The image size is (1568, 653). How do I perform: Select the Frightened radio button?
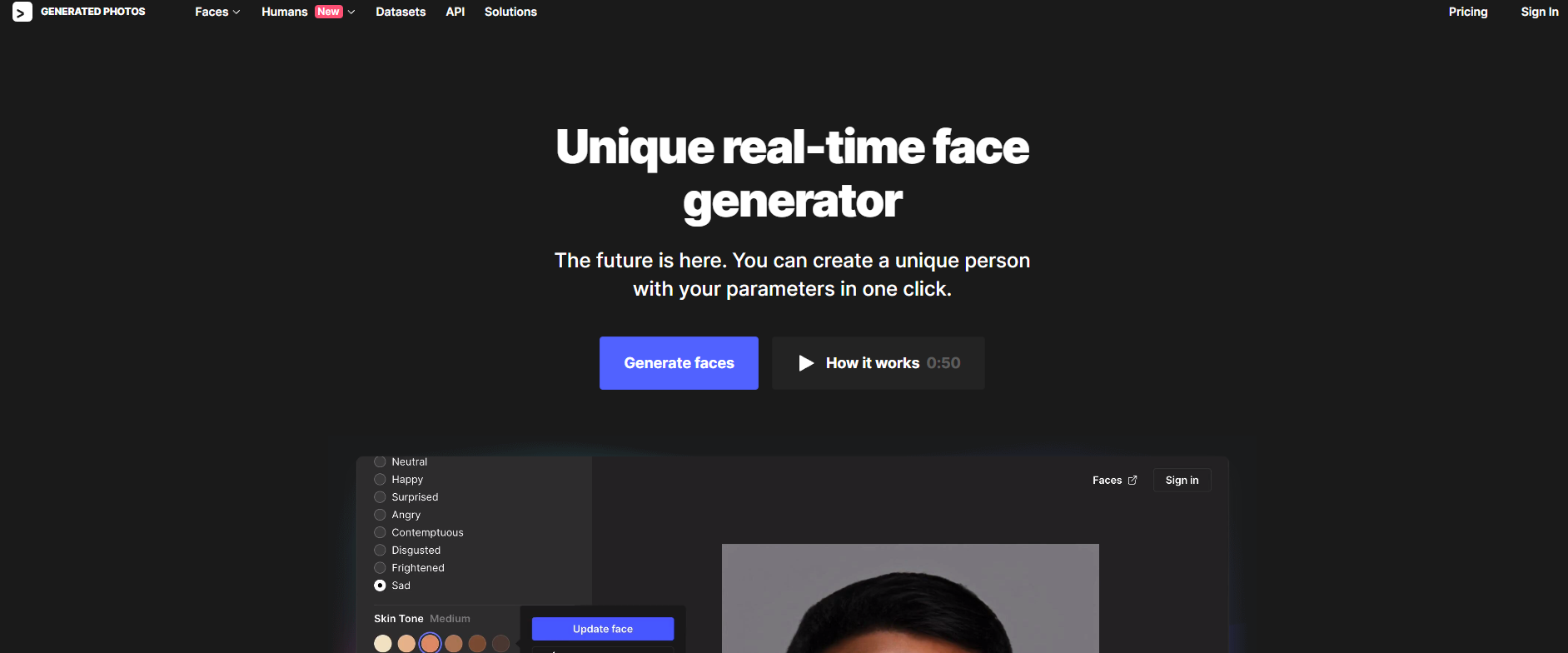[x=380, y=568]
